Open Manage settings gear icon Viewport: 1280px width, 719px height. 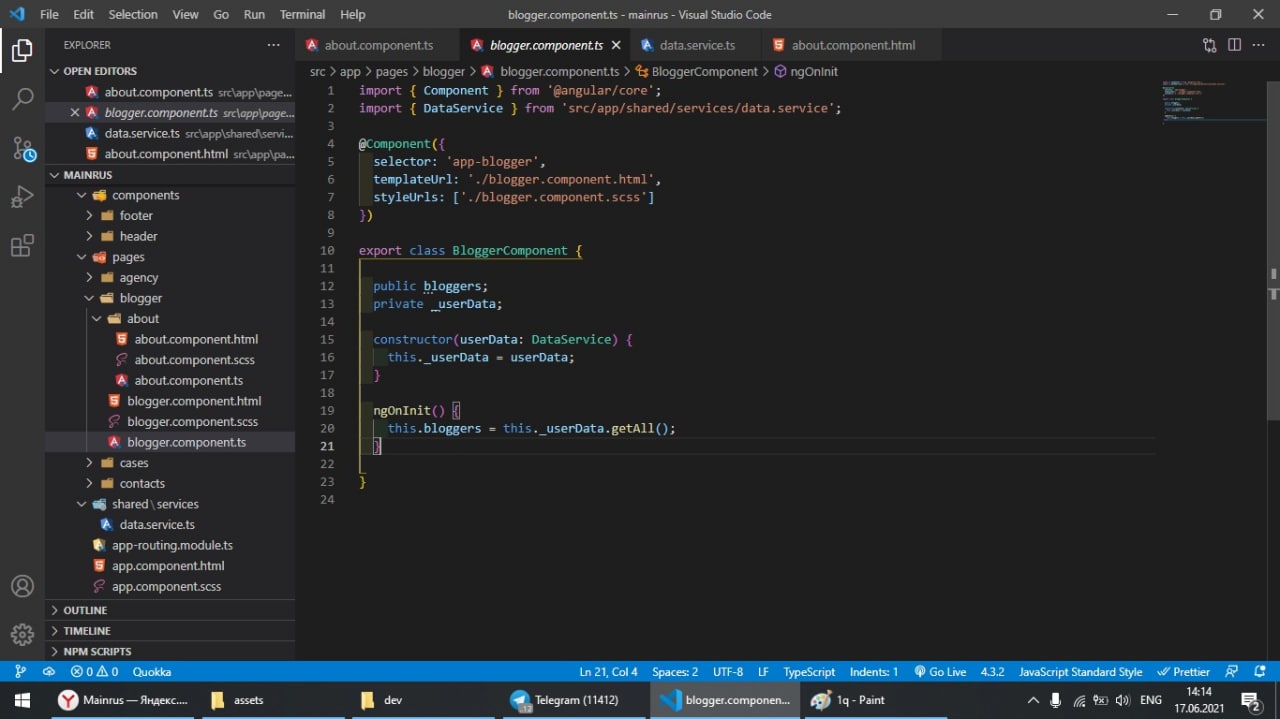click(x=22, y=634)
